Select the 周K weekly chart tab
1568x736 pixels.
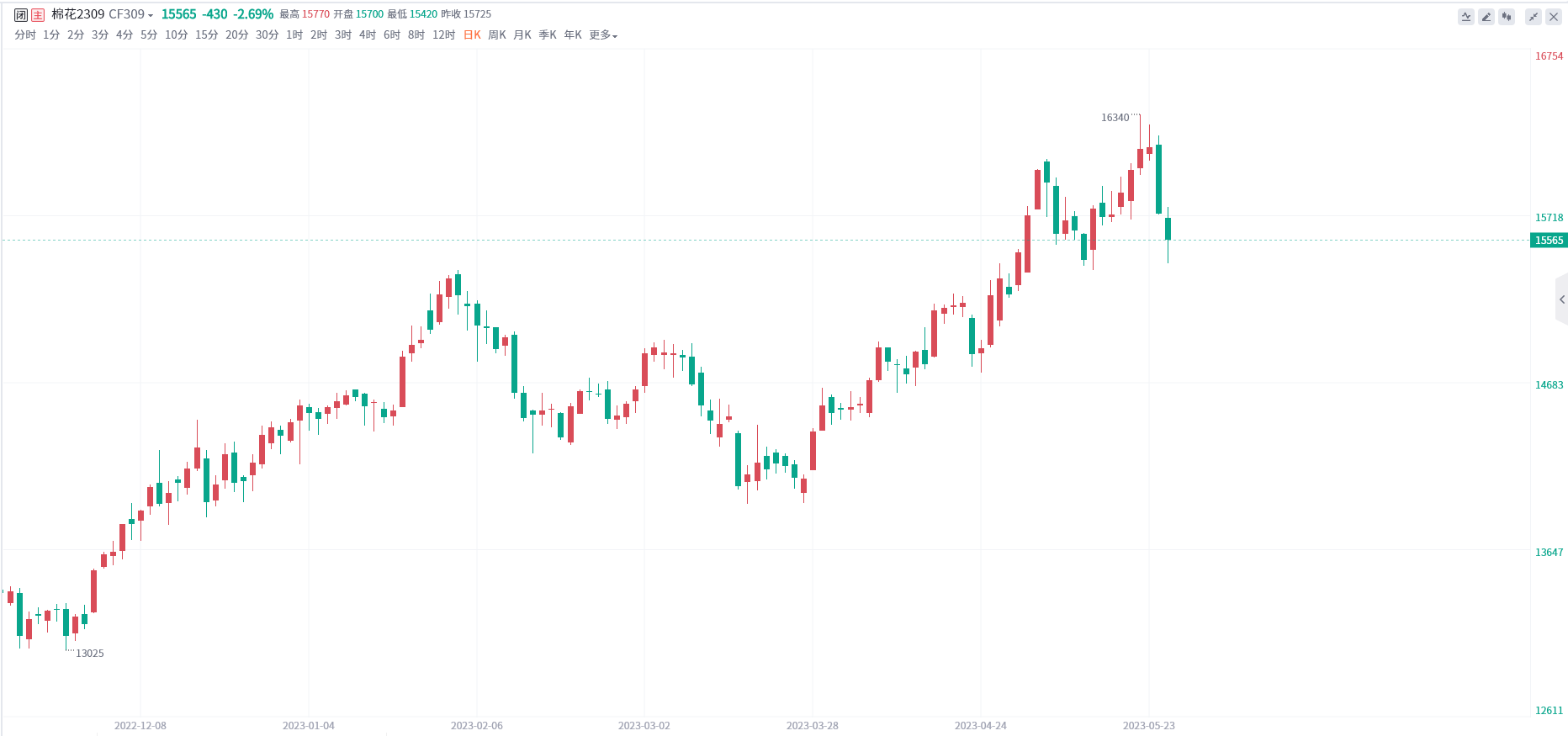click(497, 35)
